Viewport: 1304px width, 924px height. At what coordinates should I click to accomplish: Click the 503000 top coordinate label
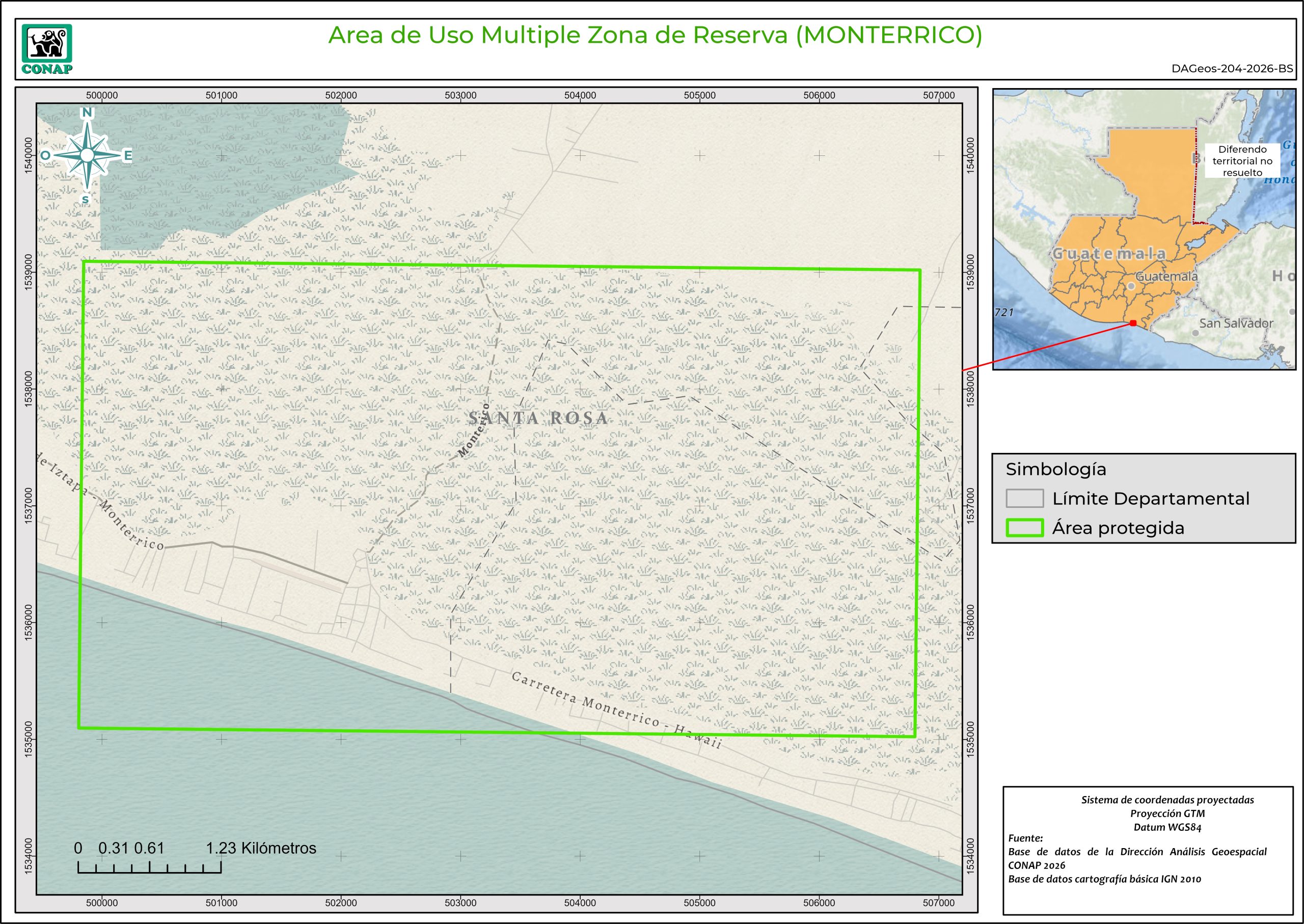(x=460, y=96)
